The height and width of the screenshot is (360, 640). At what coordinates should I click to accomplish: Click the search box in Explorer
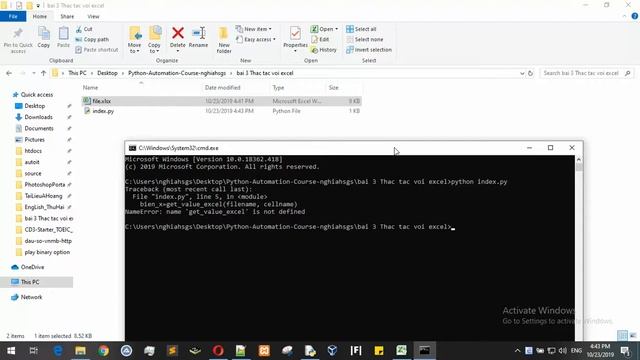[x=587, y=73]
